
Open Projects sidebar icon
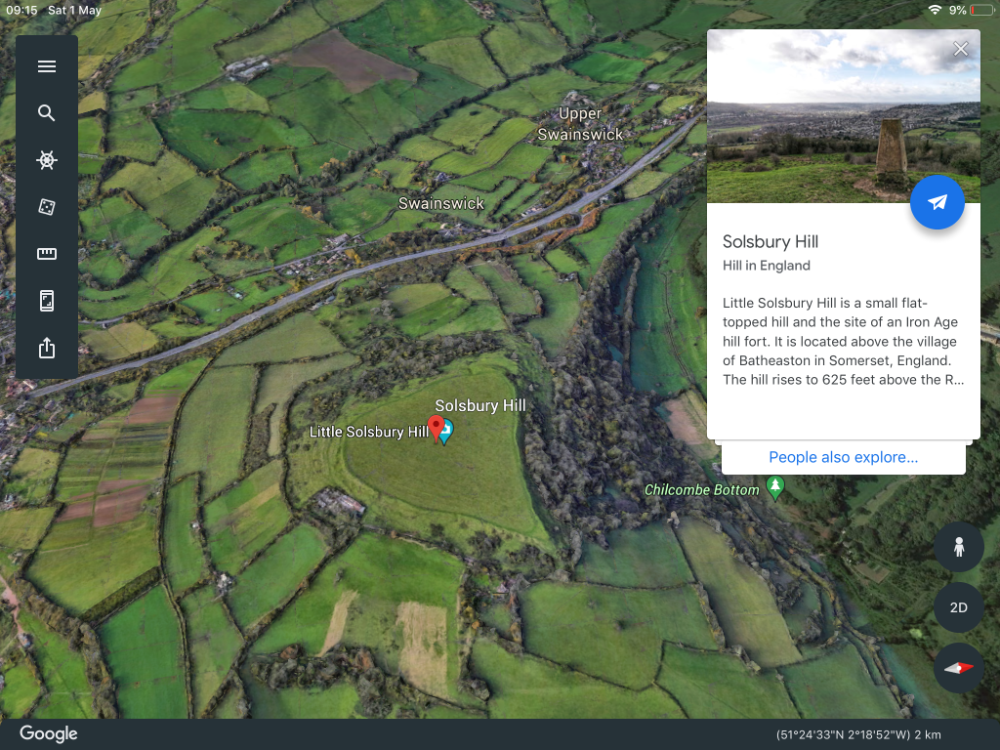click(x=47, y=300)
